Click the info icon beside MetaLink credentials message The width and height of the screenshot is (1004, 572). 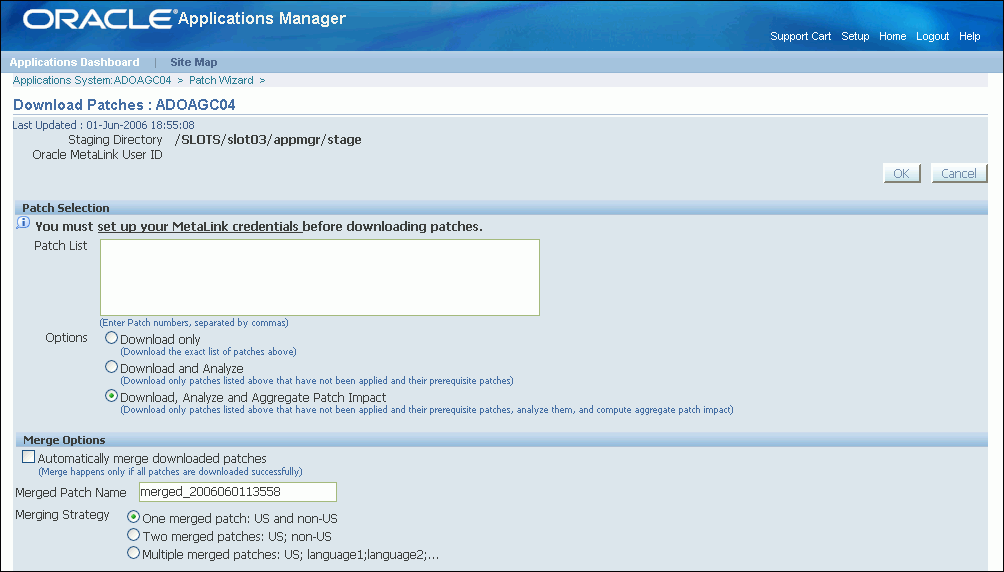click(x=23, y=223)
